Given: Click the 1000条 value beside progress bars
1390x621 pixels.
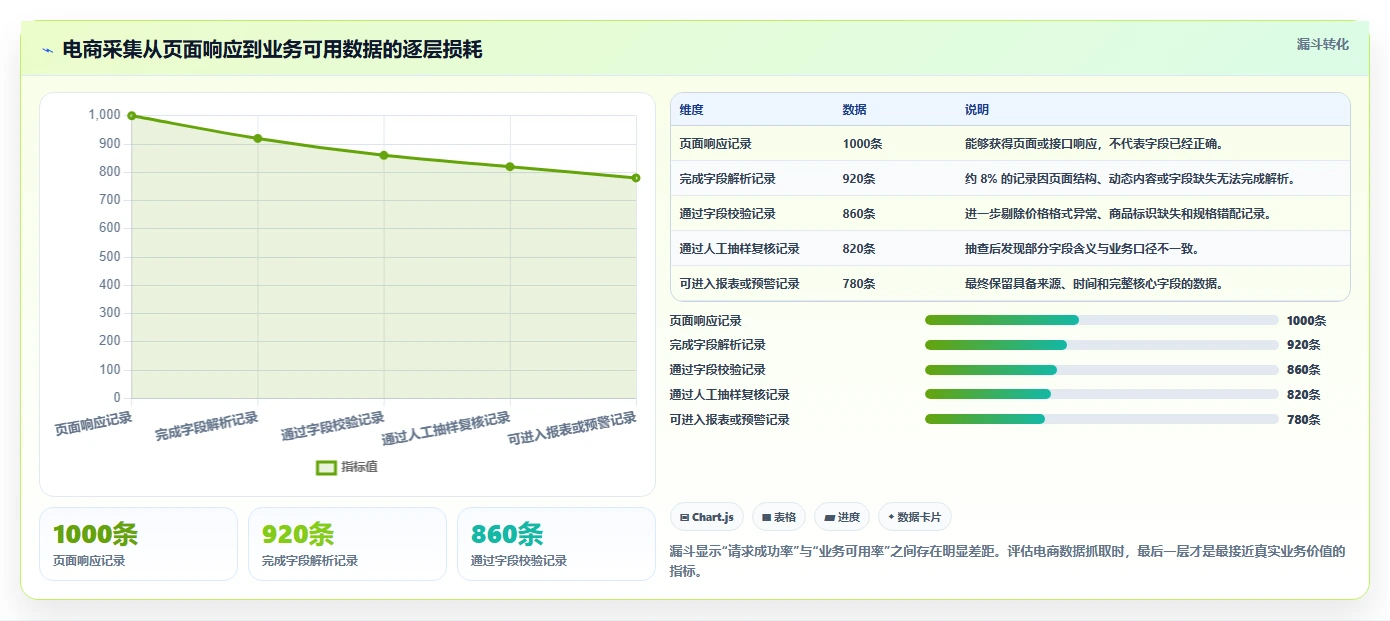Looking at the screenshot, I should tap(1306, 321).
